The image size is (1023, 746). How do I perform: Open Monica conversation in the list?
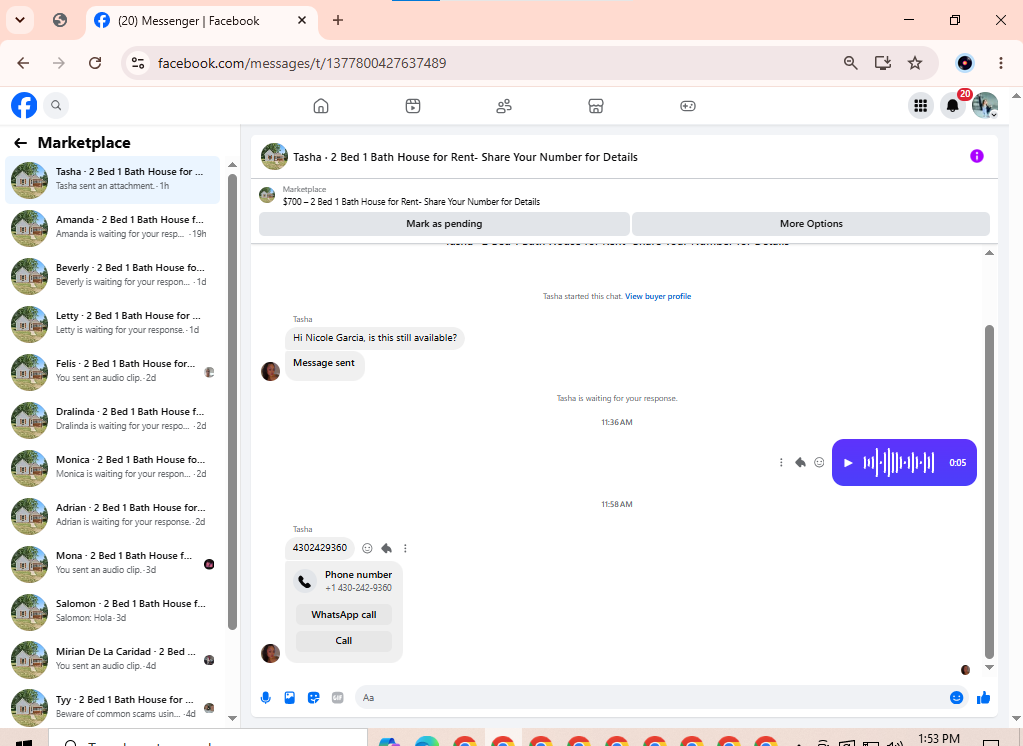tap(112, 467)
